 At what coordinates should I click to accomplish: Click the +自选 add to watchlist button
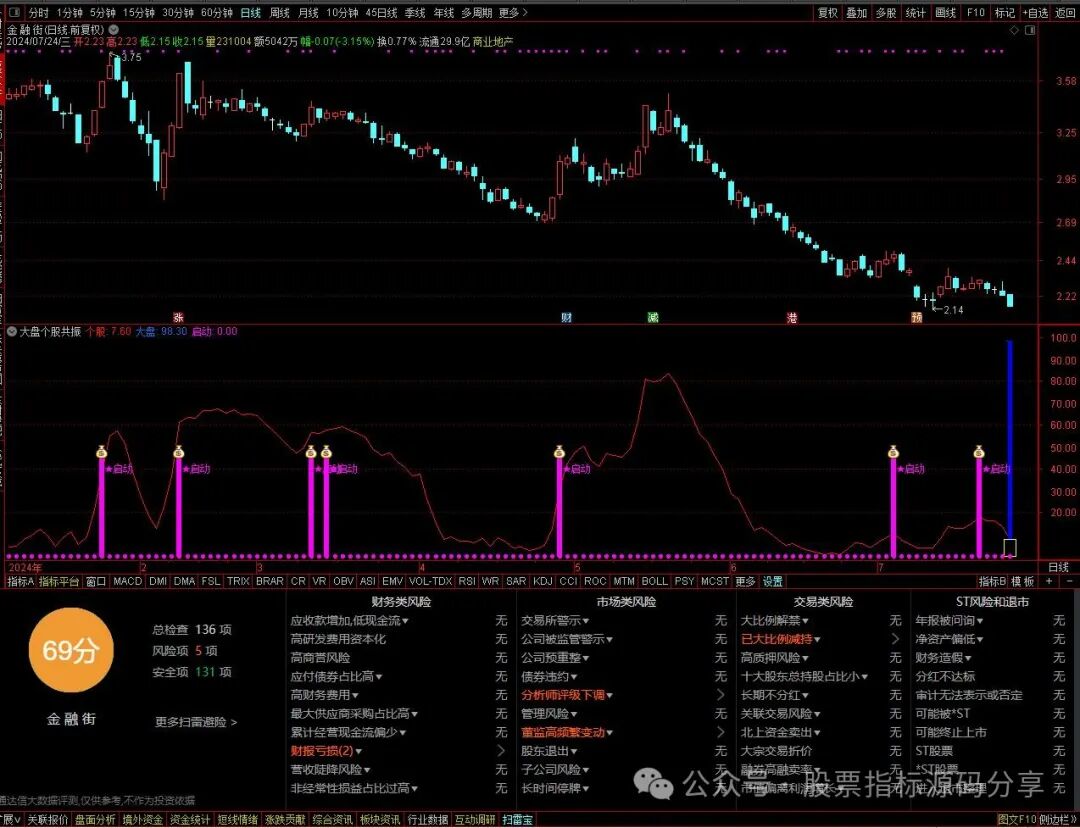(x=1035, y=12)
